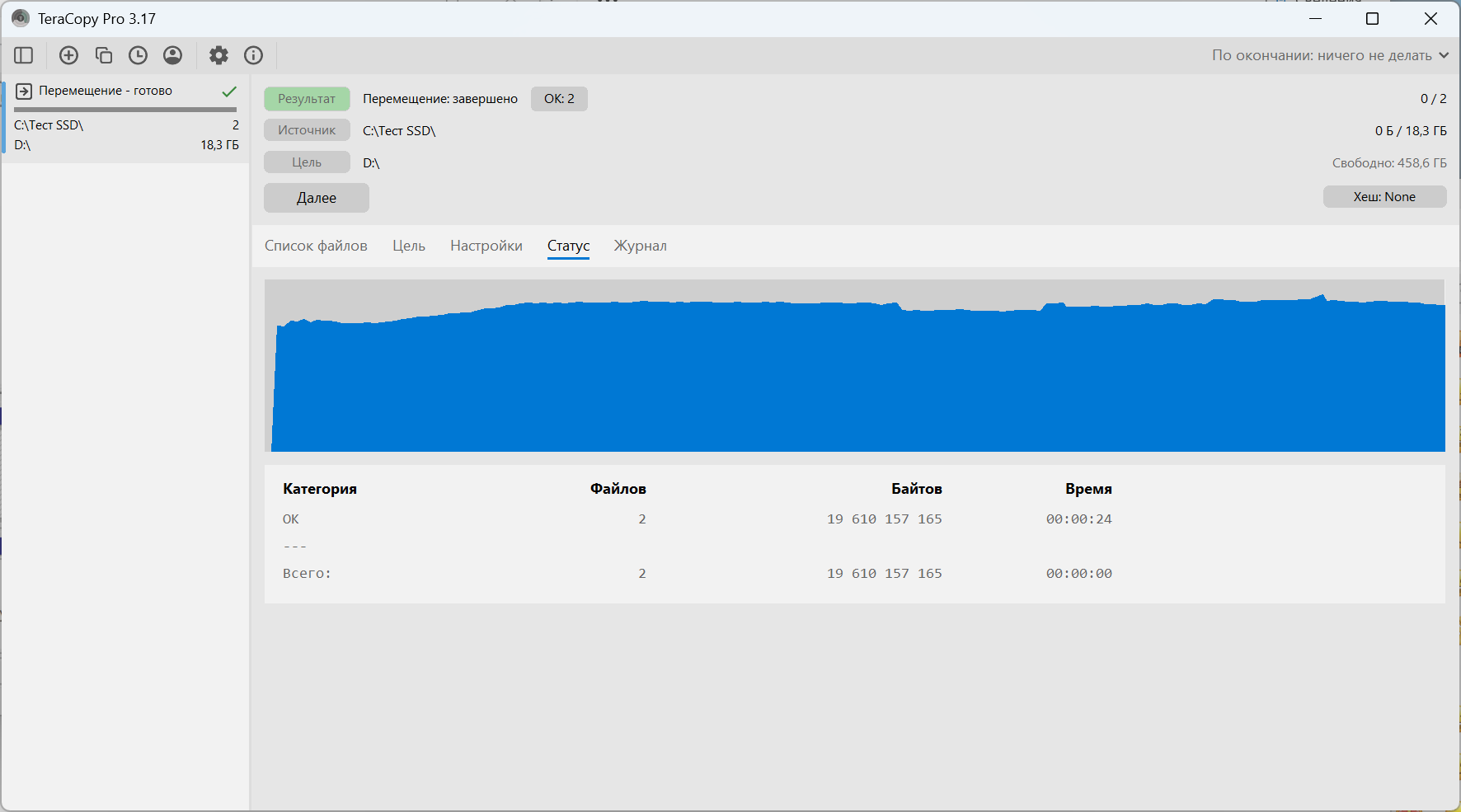Screen dimensions: 1461x812
Task: Open the user account icon
Action: (x=173, y=55)
